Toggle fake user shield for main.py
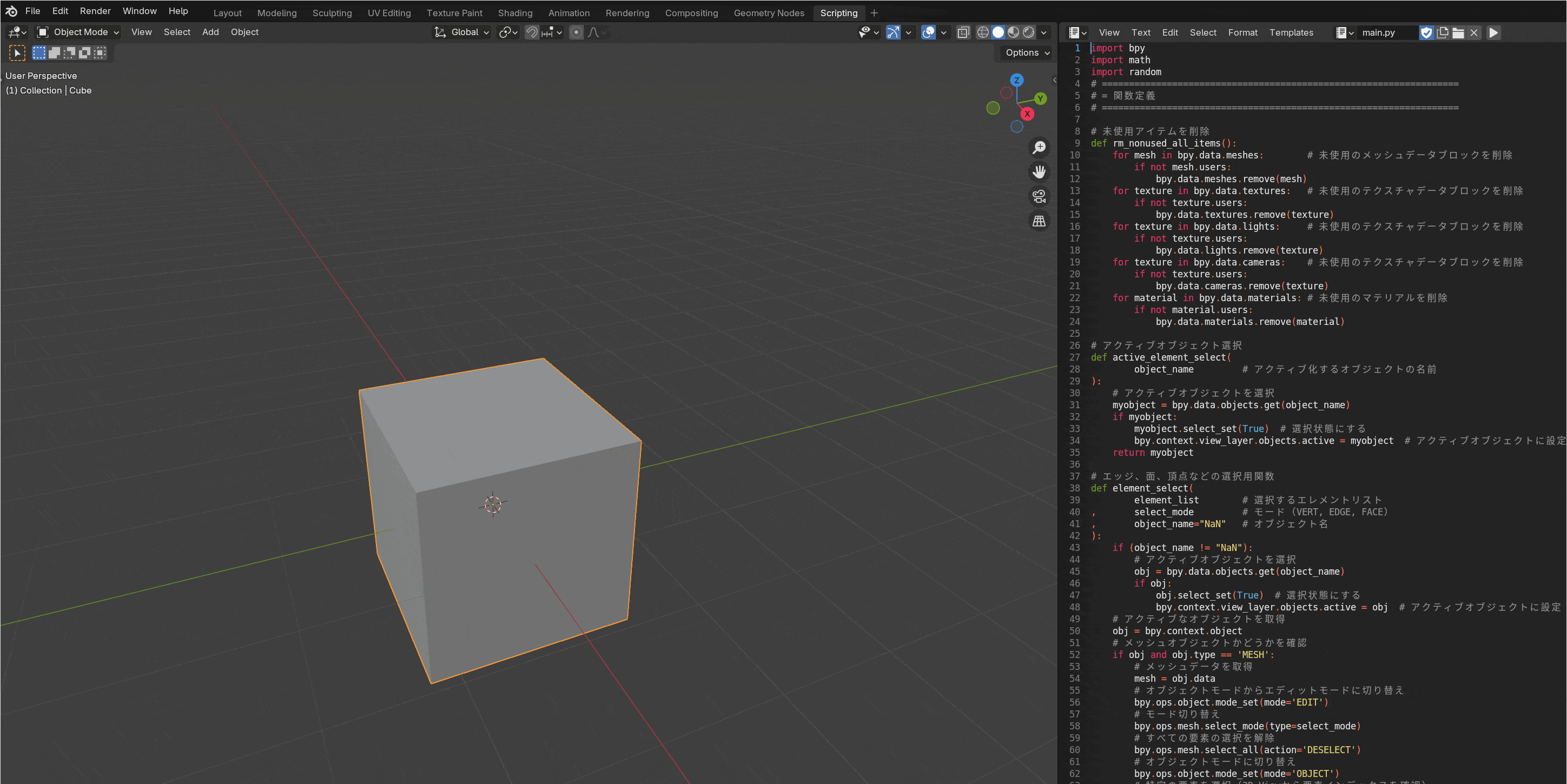 pyautogui.click(x=1426, y=33)
